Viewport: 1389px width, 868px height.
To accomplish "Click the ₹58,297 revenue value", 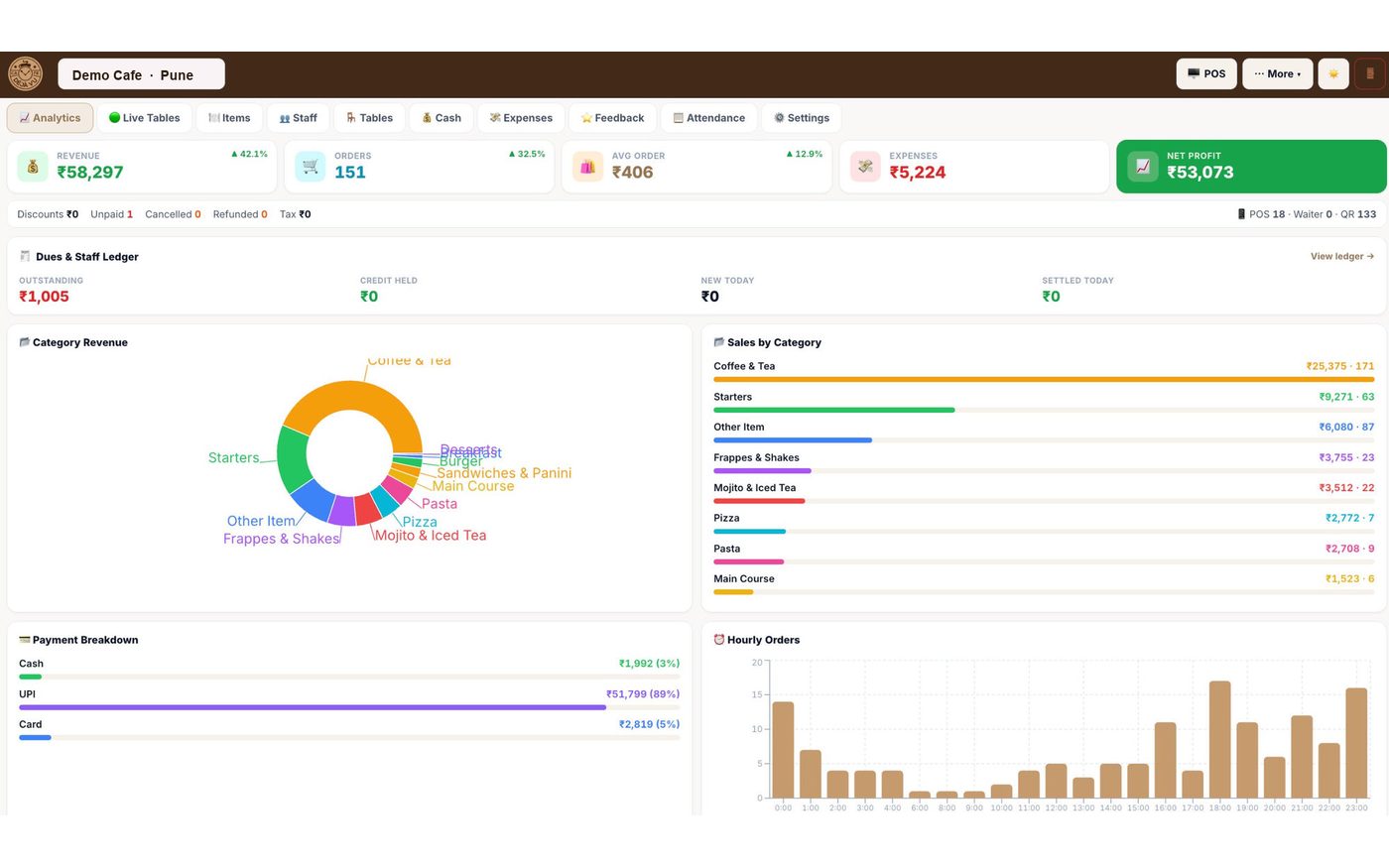I will (x=90, y=173).
